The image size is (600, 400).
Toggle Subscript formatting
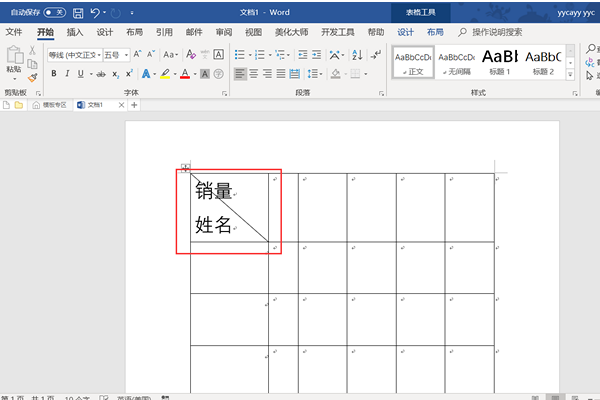tap(116, 74)
